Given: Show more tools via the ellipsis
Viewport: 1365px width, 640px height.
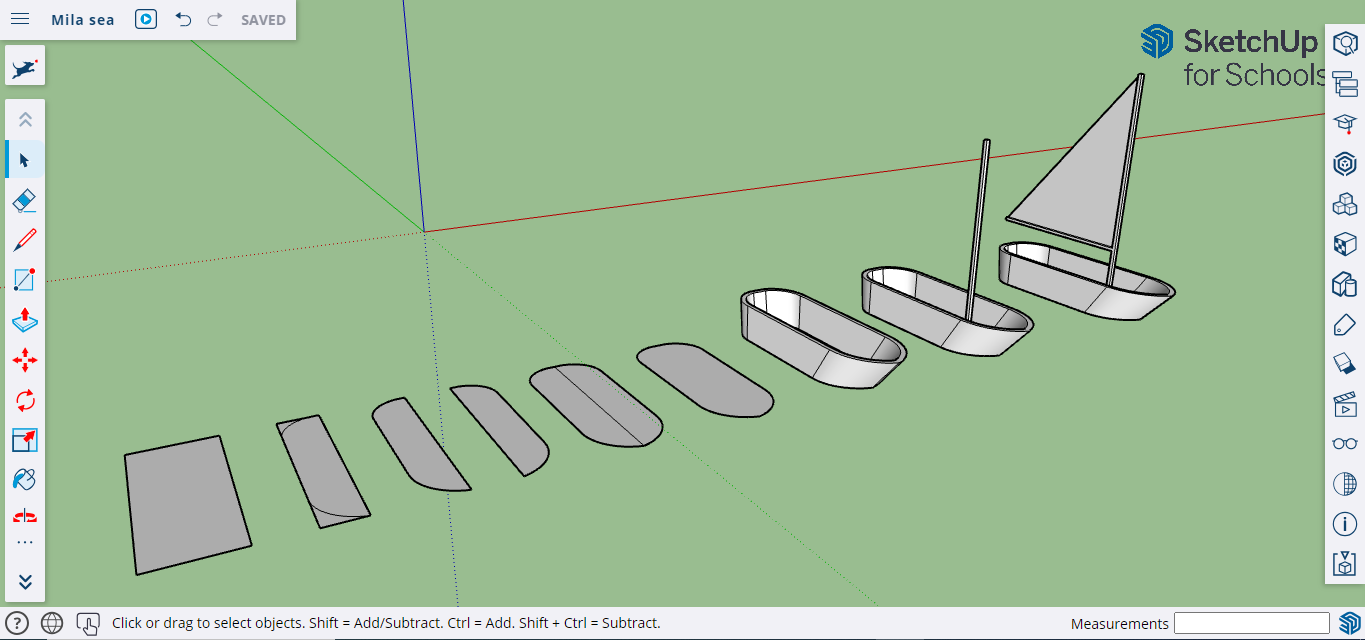Looking at the screenshot, I should coord(25,543).
